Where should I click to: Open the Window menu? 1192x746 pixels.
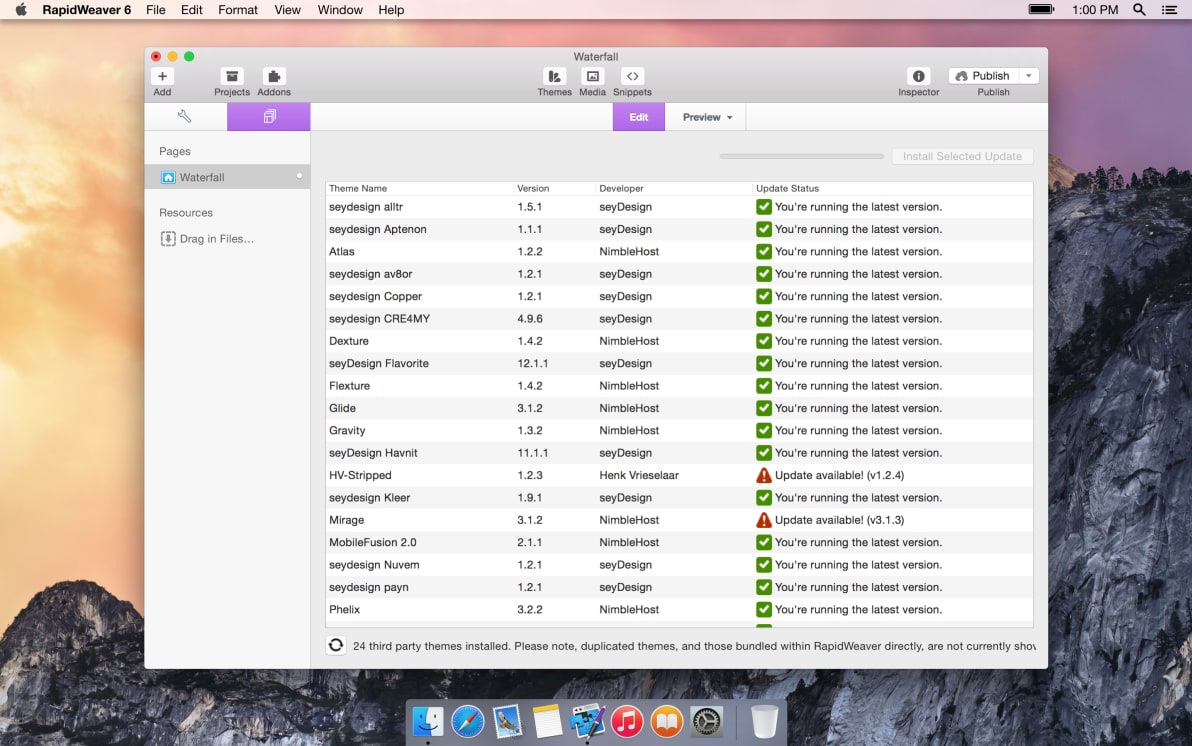pyautogui.click(x=340, y=10)
